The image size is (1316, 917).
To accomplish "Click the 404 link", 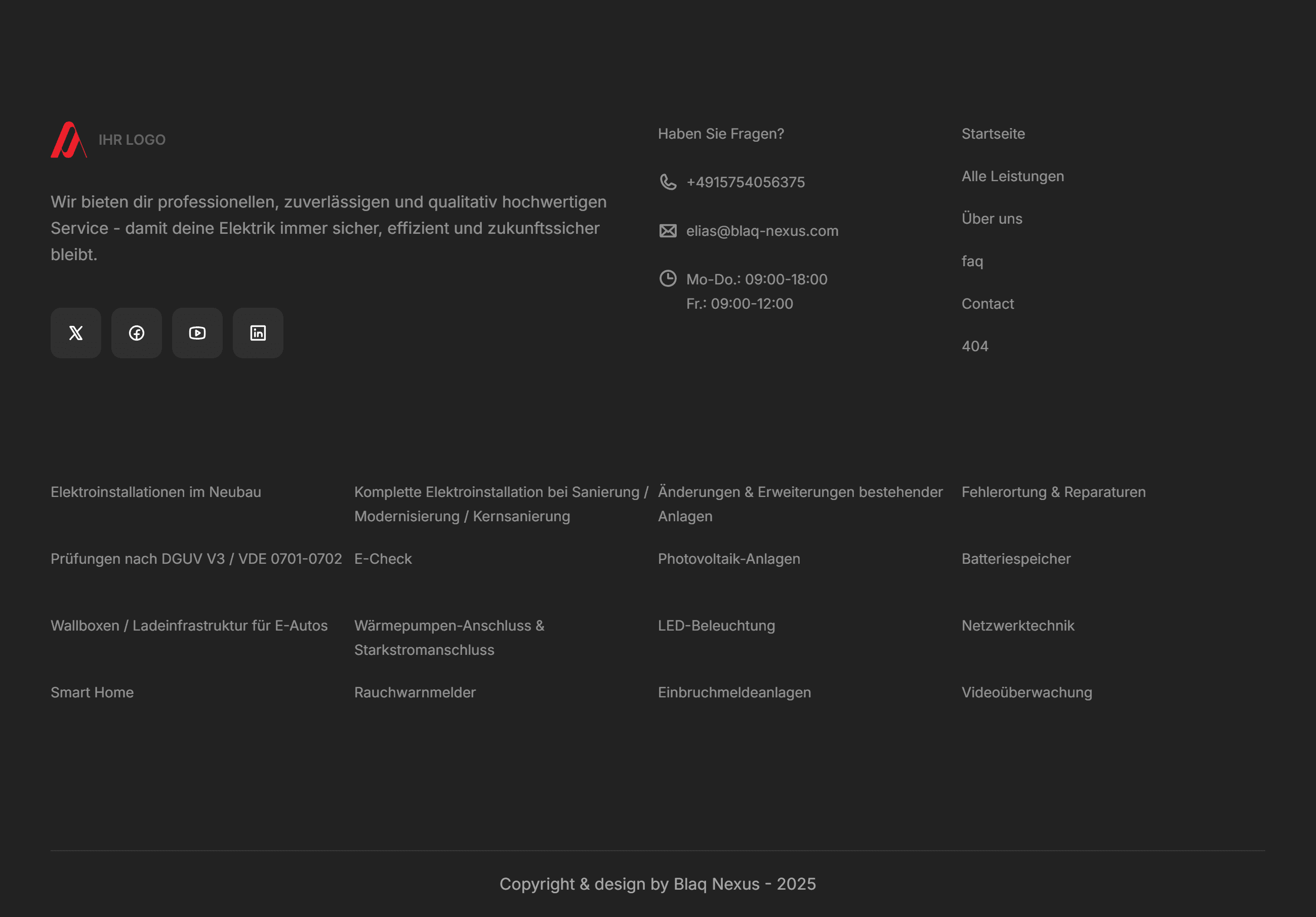I will [974, 346].
